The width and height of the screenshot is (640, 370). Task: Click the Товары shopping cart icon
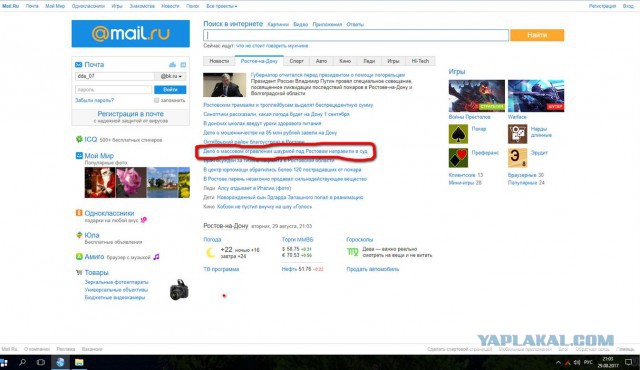click(79, 272)
